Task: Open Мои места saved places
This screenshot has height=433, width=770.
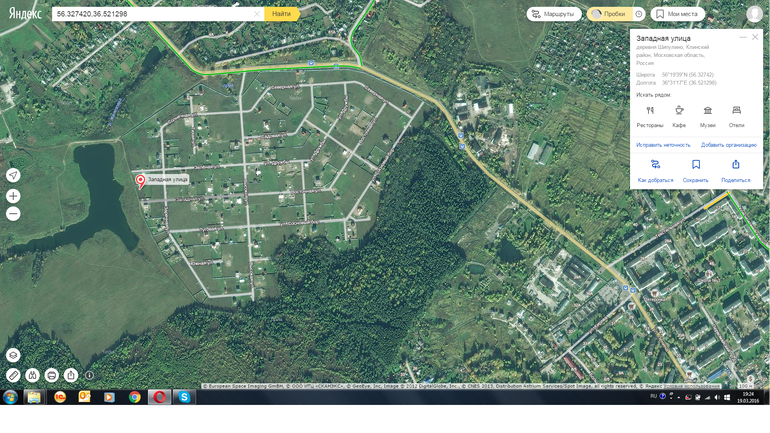Action: pos(677,14)
